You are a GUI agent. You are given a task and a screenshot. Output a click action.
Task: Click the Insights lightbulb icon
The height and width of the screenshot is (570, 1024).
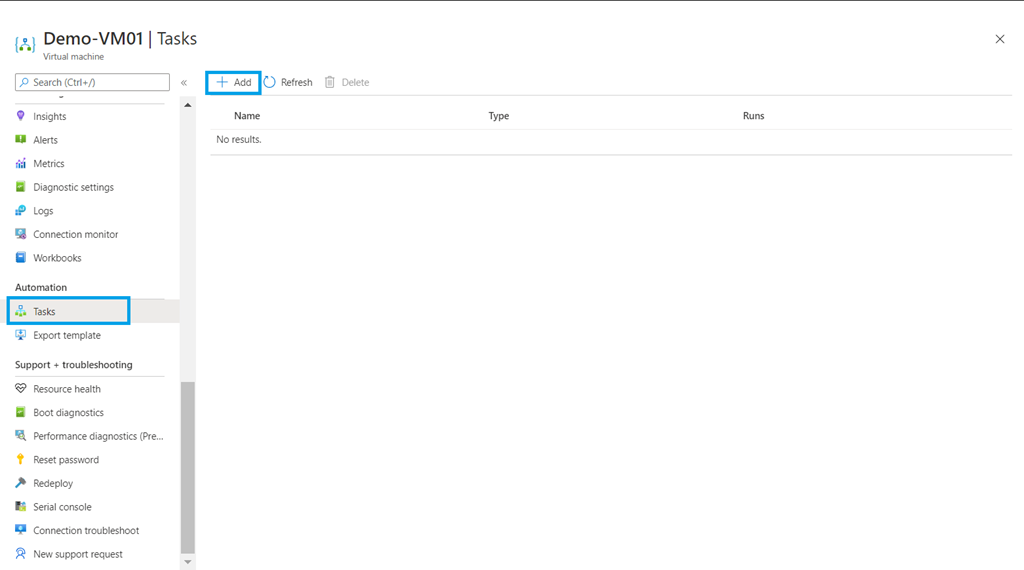[x=21, y=116]
